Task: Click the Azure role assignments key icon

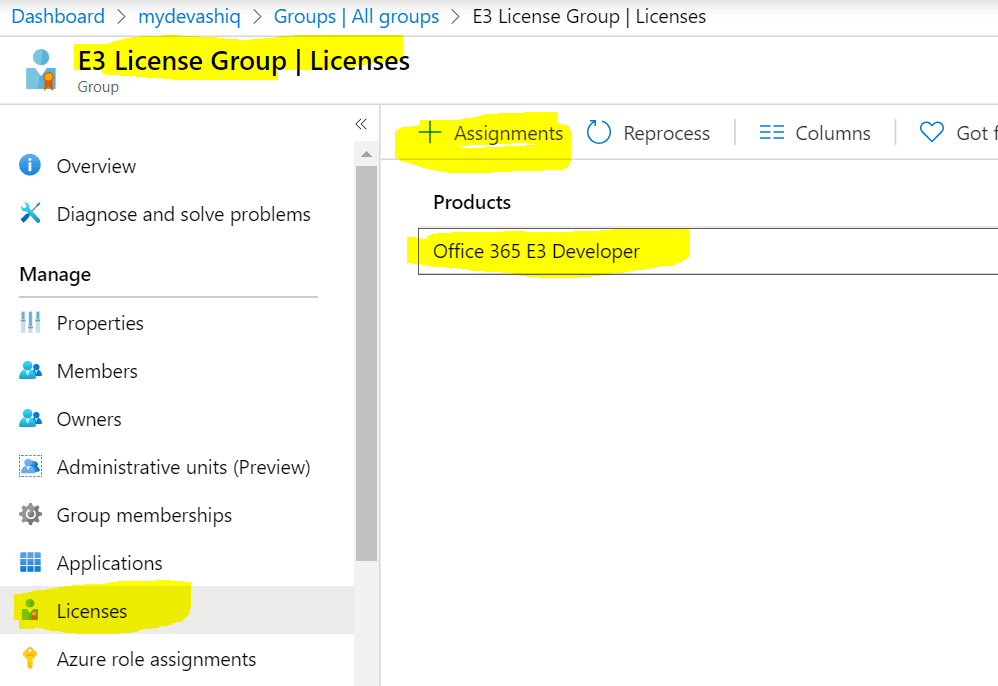Action: click(30, 659)
